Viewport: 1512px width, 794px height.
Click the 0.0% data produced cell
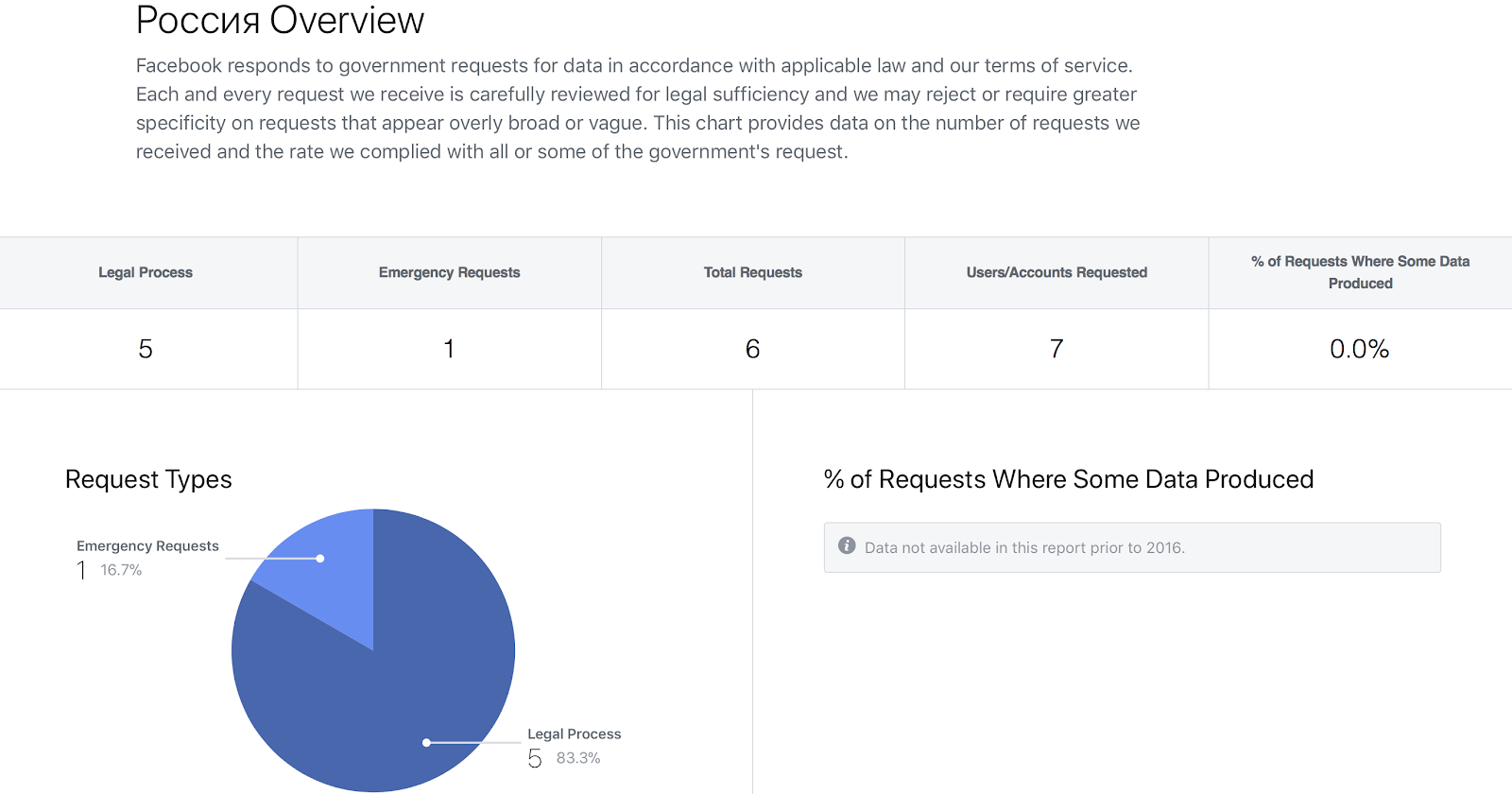[1359, 349]
